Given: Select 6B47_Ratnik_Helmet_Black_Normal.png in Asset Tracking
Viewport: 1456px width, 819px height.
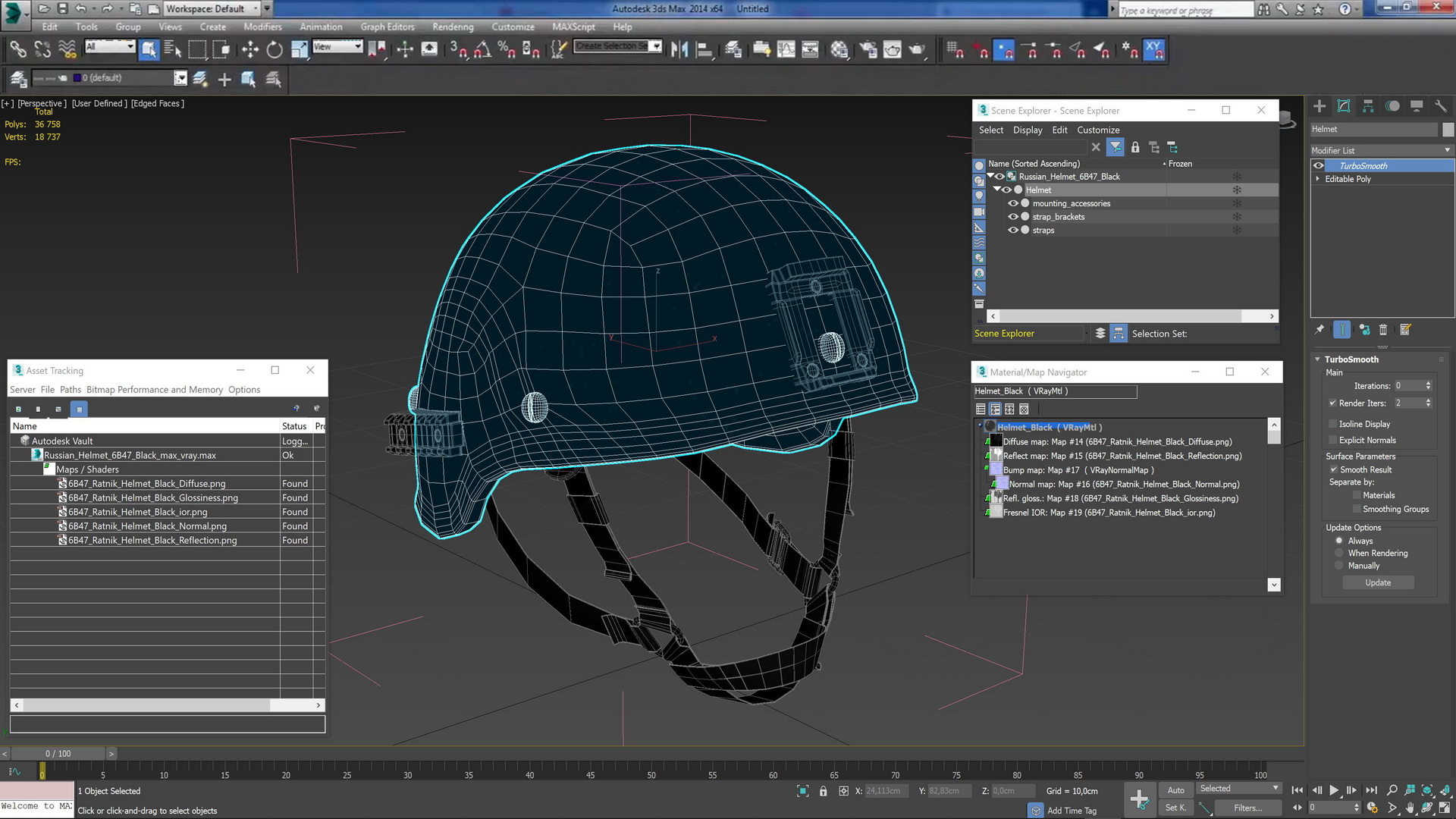Looking at the screenshot, I should 147,526.
